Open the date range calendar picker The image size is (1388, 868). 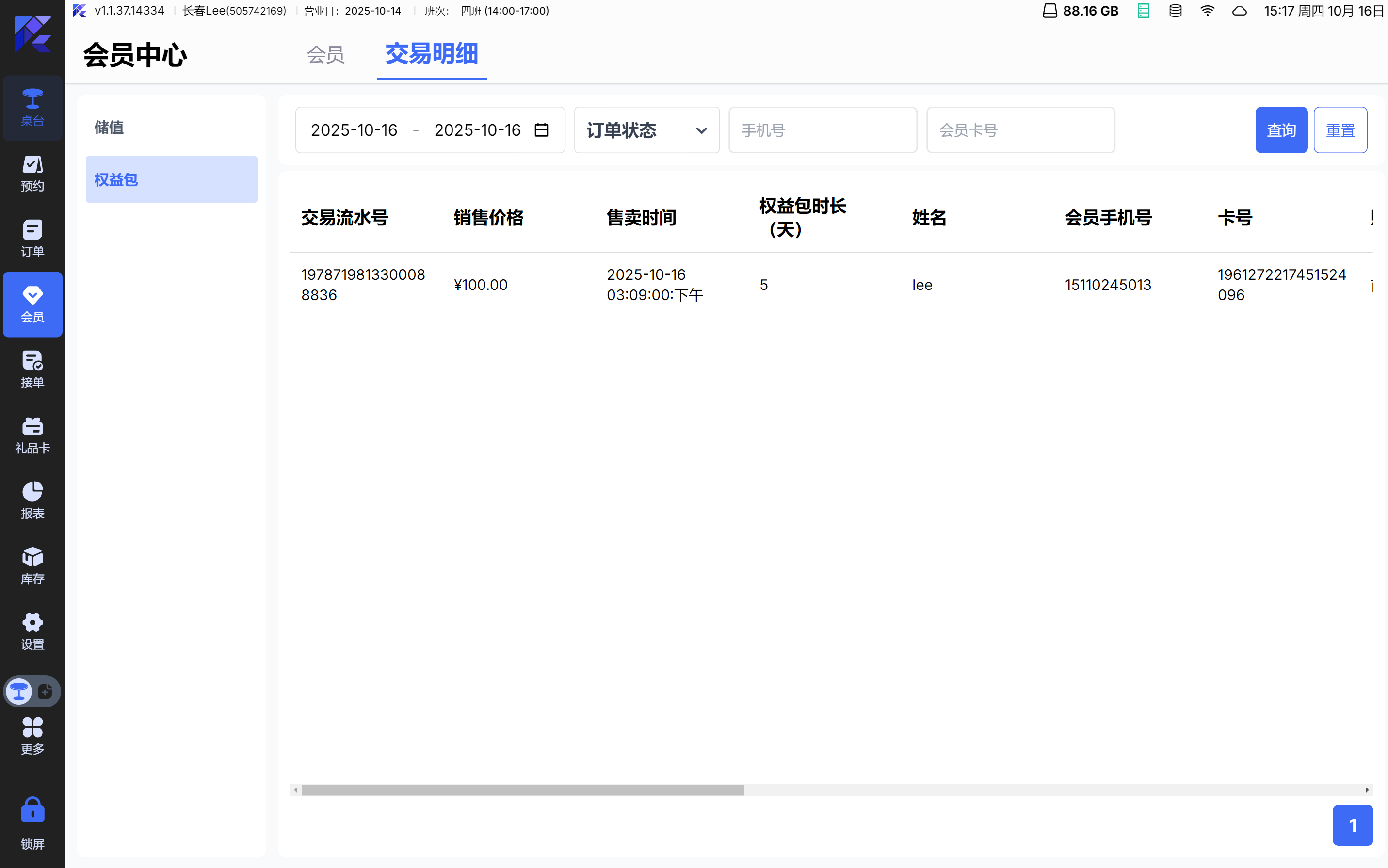pyautogui.click(x=541, y=130)
